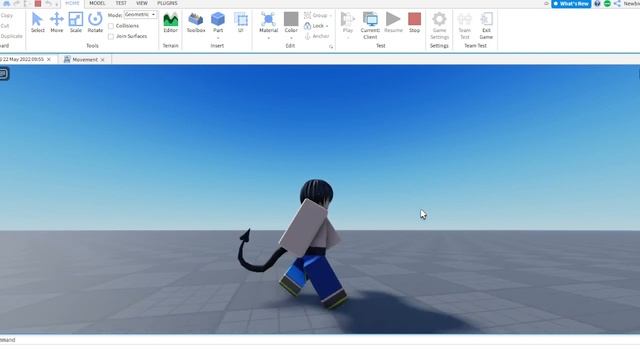Image resolution: width=640 pixels, height=360 pixels.
Task: Open the in-game chat icon in viewport
Action: (4, 74)
